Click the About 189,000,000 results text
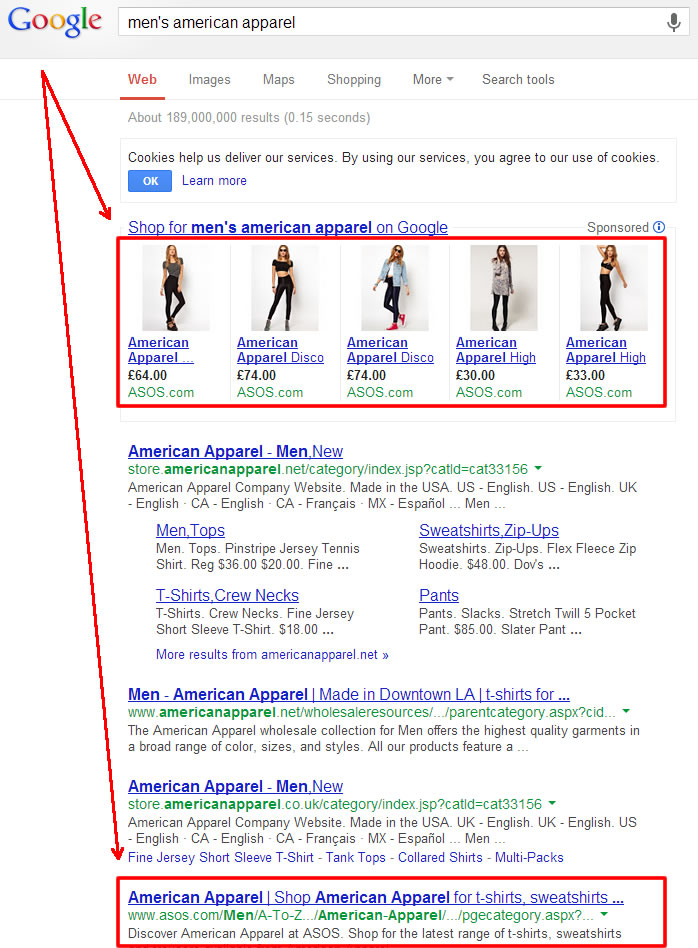 (249, 117)
